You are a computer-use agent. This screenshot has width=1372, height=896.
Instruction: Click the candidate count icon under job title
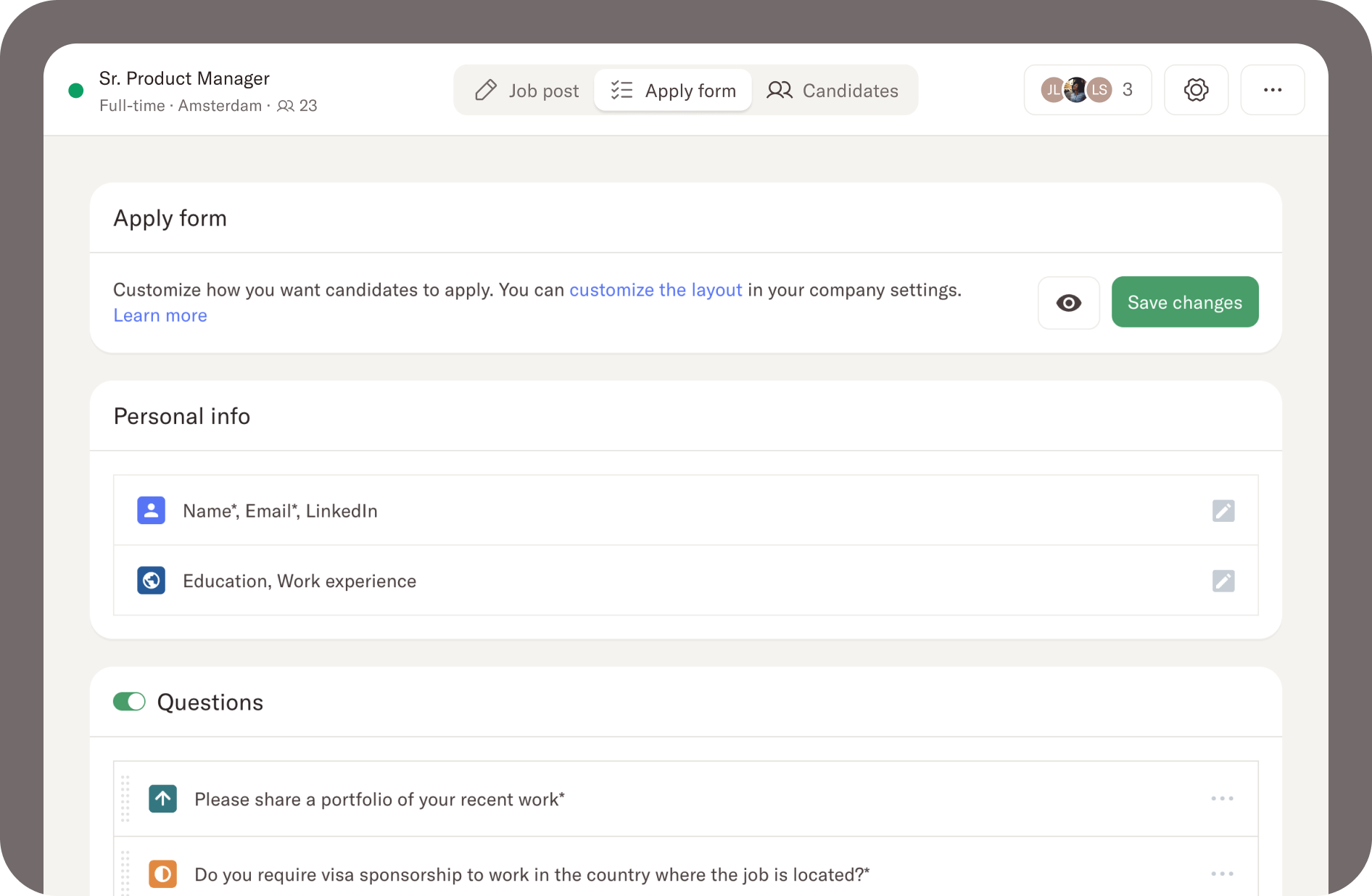point(286,106)
